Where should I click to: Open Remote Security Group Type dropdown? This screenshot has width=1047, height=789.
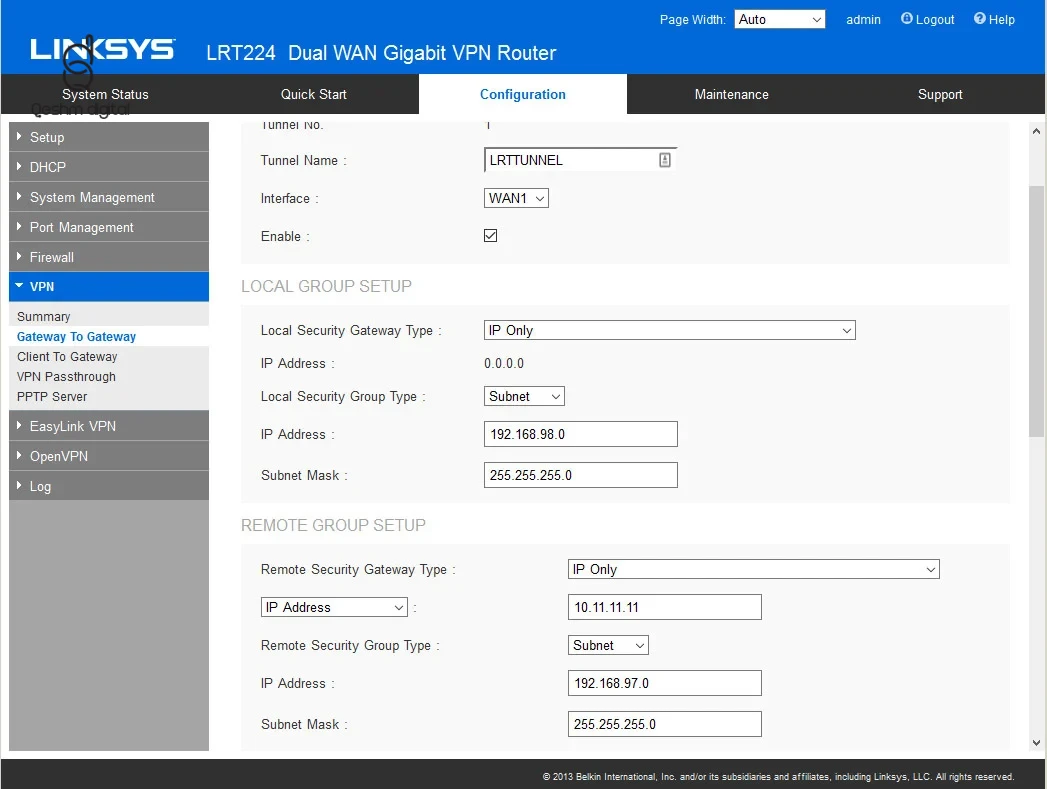click(608, 645)
